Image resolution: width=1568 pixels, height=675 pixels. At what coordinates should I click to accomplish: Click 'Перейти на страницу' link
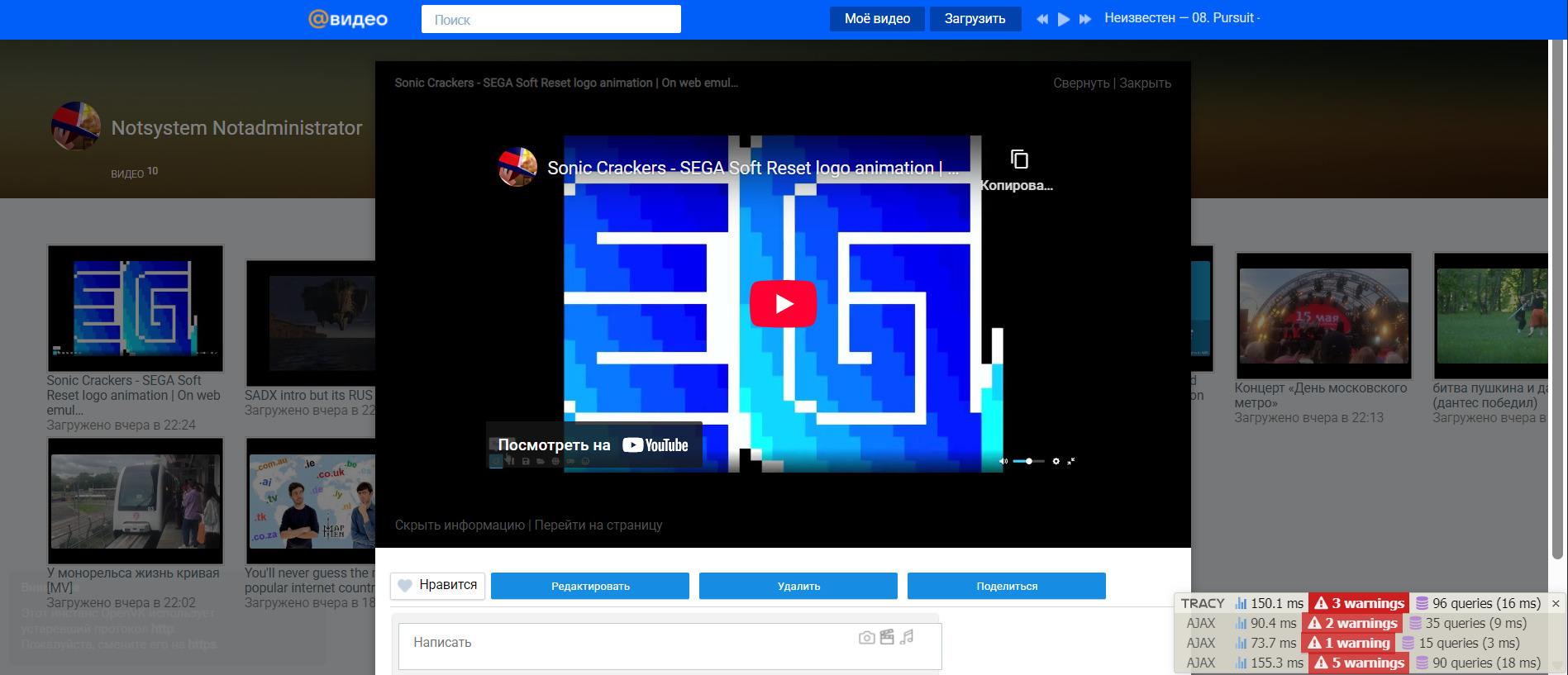point(598,525)
